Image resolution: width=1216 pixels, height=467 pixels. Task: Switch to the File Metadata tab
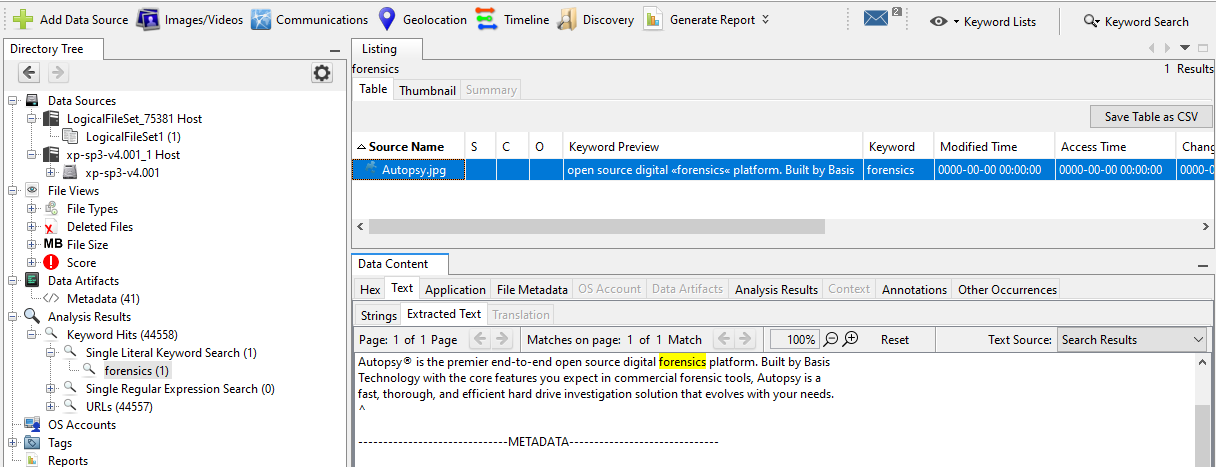(x=531, y=290)
